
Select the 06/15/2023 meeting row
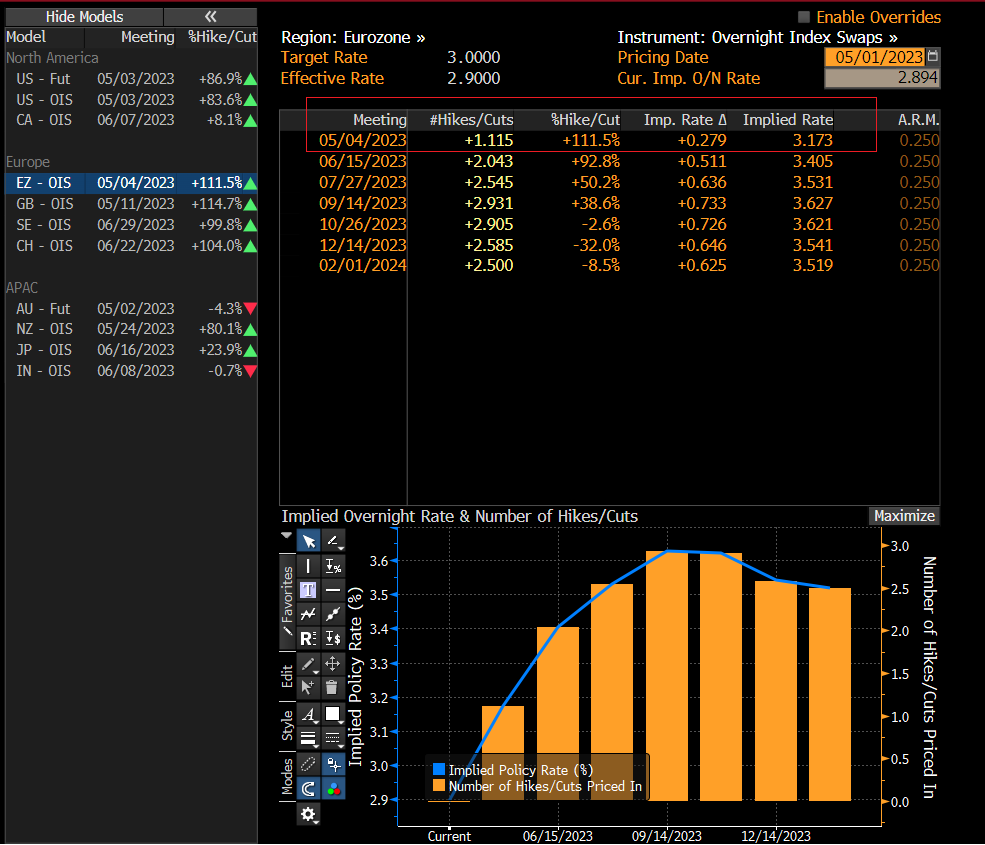pyautogui.click(x=609, y=161)
